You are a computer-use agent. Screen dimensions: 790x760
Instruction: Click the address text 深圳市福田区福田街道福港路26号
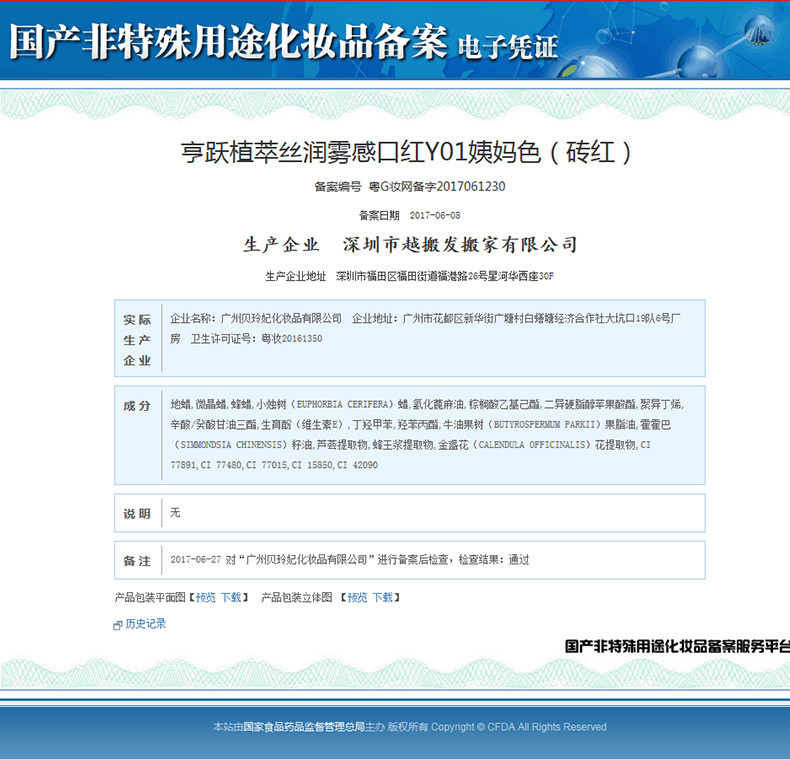coord(412,276)
